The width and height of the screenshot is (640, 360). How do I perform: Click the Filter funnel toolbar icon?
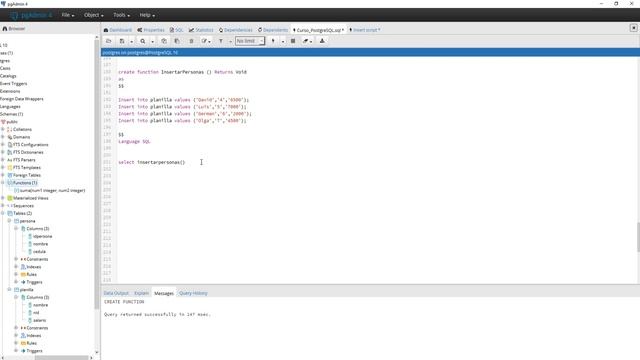pyautogui.click(x=221, y=41)
